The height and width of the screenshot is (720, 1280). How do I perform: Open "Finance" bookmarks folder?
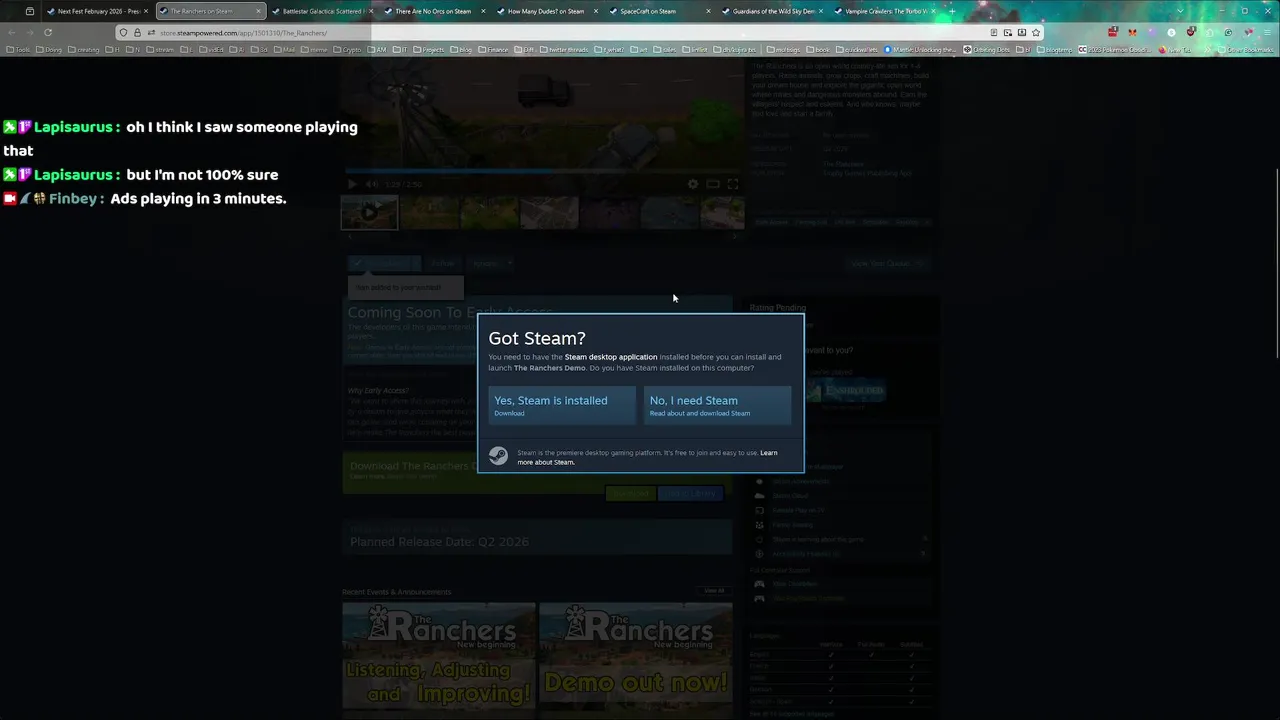coord(493,49)
